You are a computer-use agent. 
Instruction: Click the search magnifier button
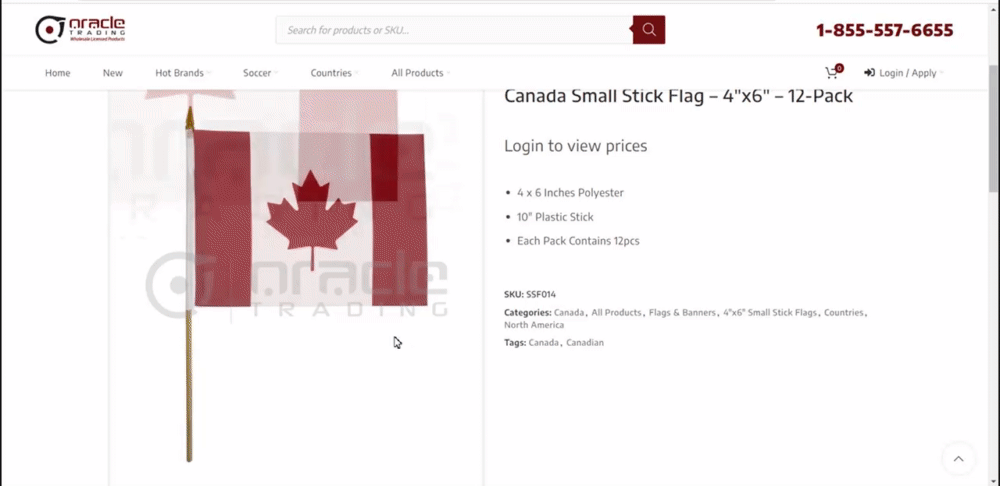(649, 30)
